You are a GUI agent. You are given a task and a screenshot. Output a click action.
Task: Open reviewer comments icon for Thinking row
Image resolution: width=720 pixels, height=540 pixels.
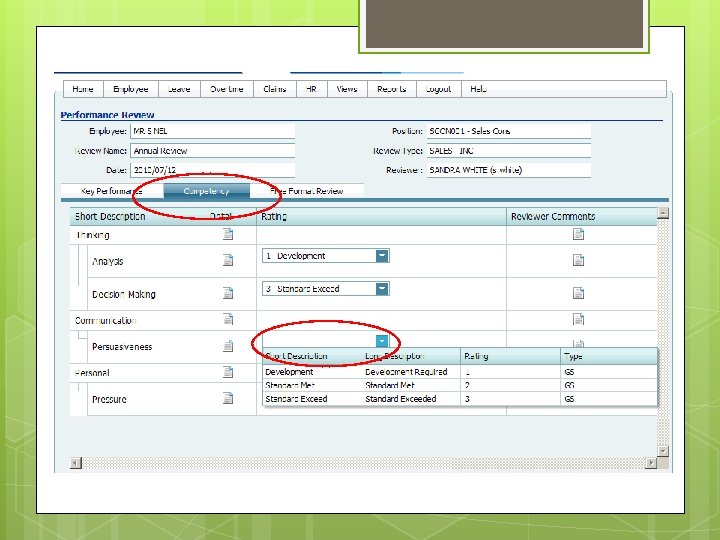point(579,234)
